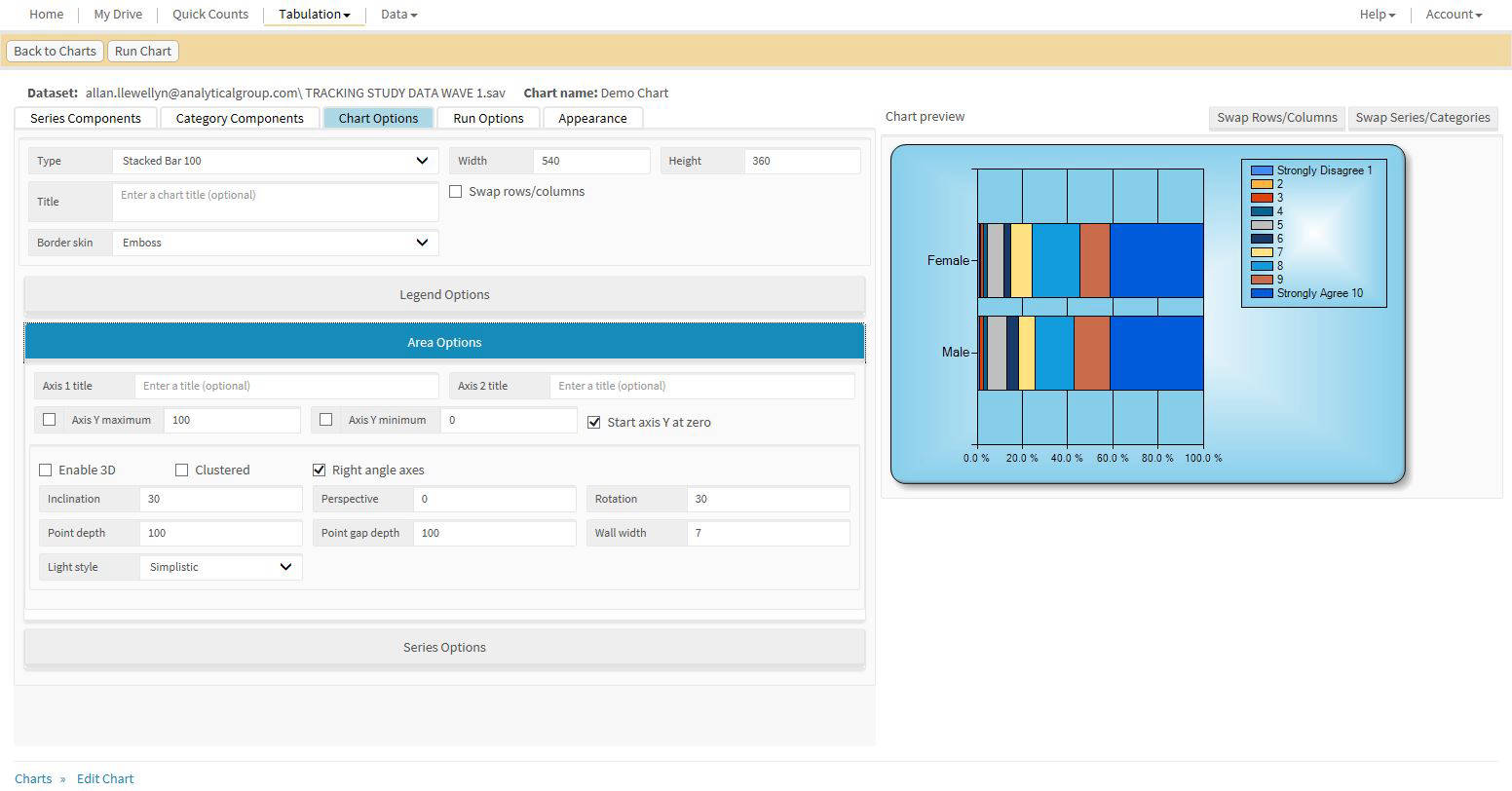1512x791 pixels.
Task: Expand the Series Options section
Action: point(444,647)
